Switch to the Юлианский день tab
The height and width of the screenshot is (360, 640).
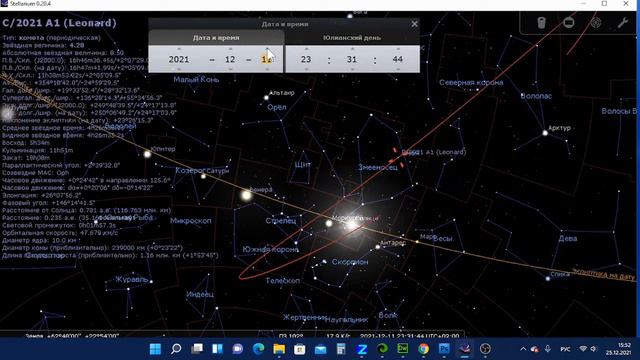pos(352,38)
